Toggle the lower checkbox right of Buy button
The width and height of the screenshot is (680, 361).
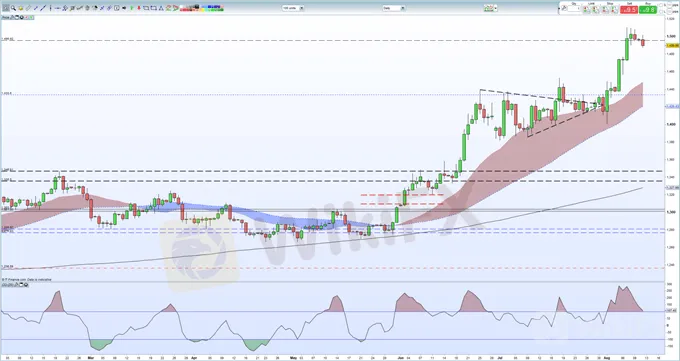coord(661,12)
